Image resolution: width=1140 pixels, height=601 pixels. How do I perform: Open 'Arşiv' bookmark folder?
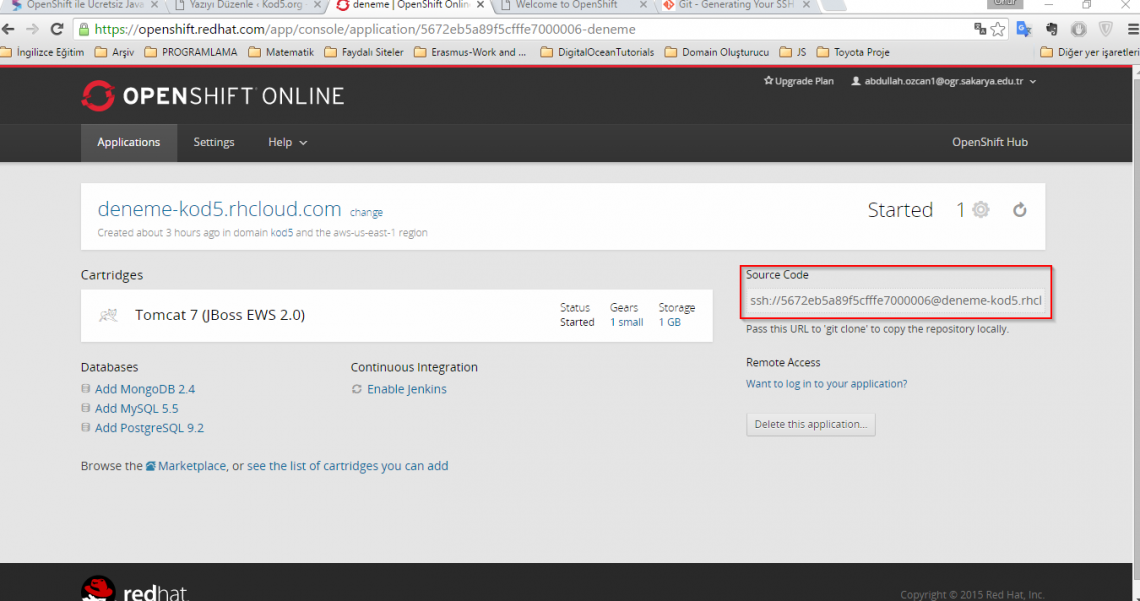click(115, 52)
